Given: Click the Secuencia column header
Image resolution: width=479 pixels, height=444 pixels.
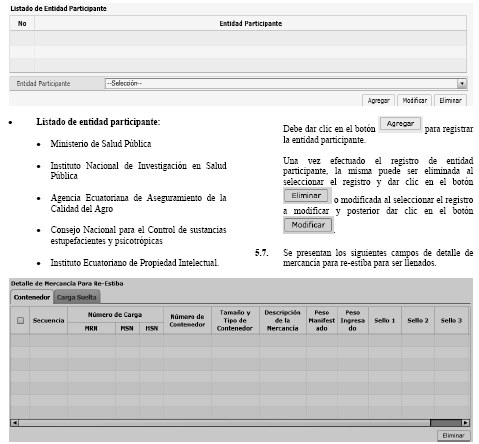Looking at the screenshot, I should pos(48,321).
